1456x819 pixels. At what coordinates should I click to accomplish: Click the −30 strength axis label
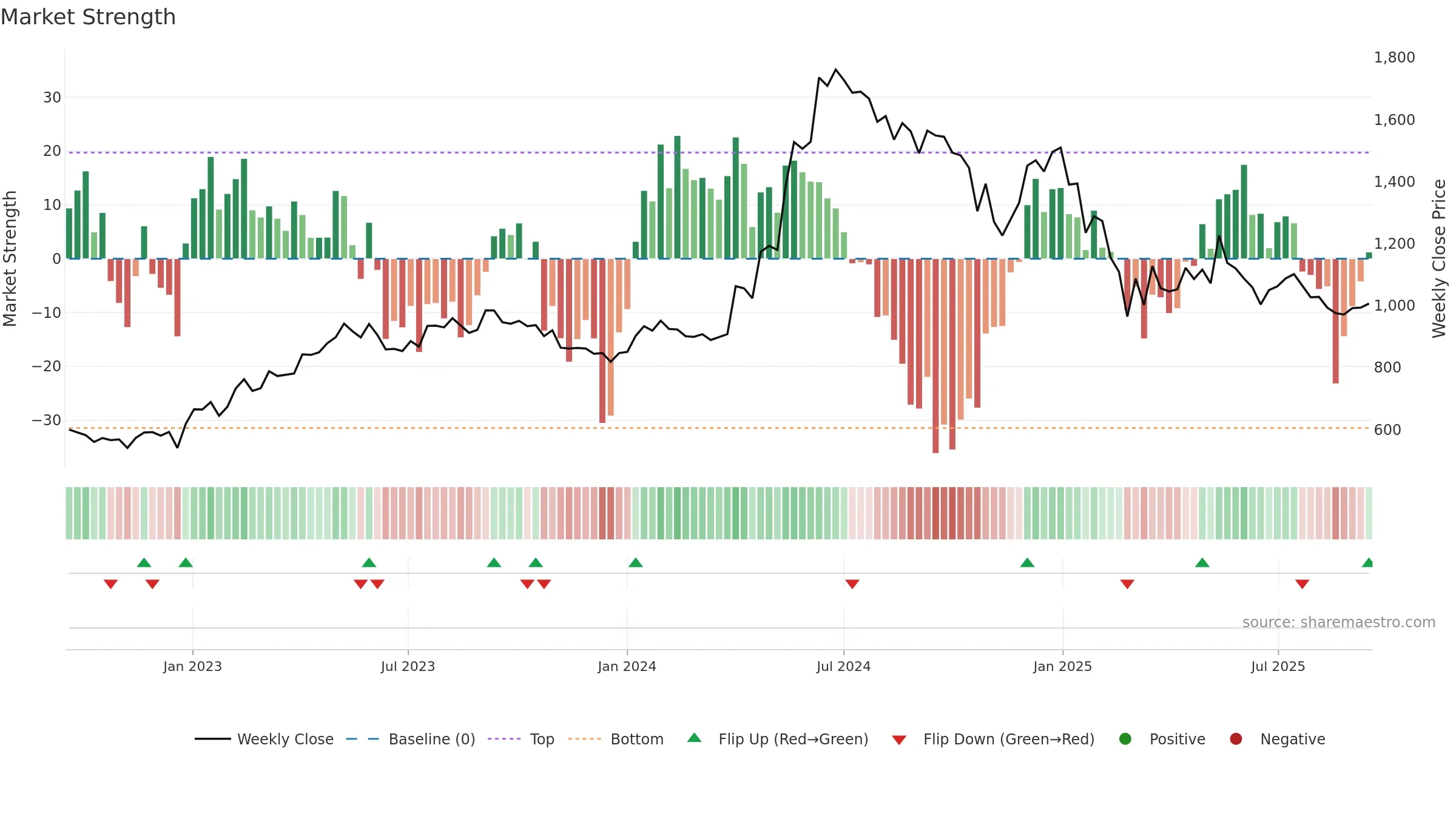click(x=46, y=420)
